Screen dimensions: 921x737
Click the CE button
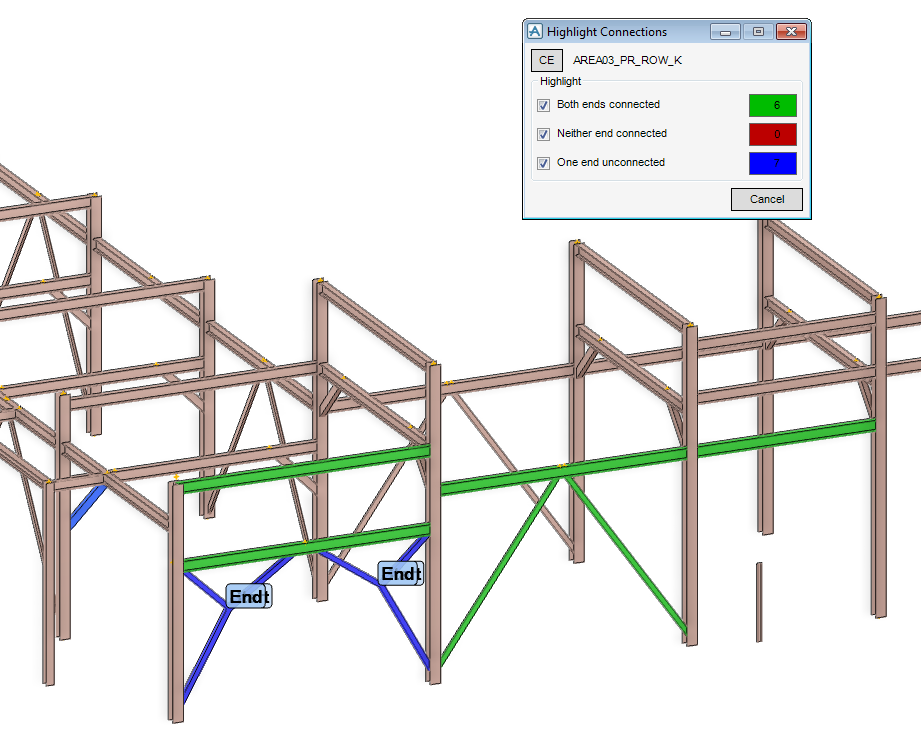click(x=546, y=60)
